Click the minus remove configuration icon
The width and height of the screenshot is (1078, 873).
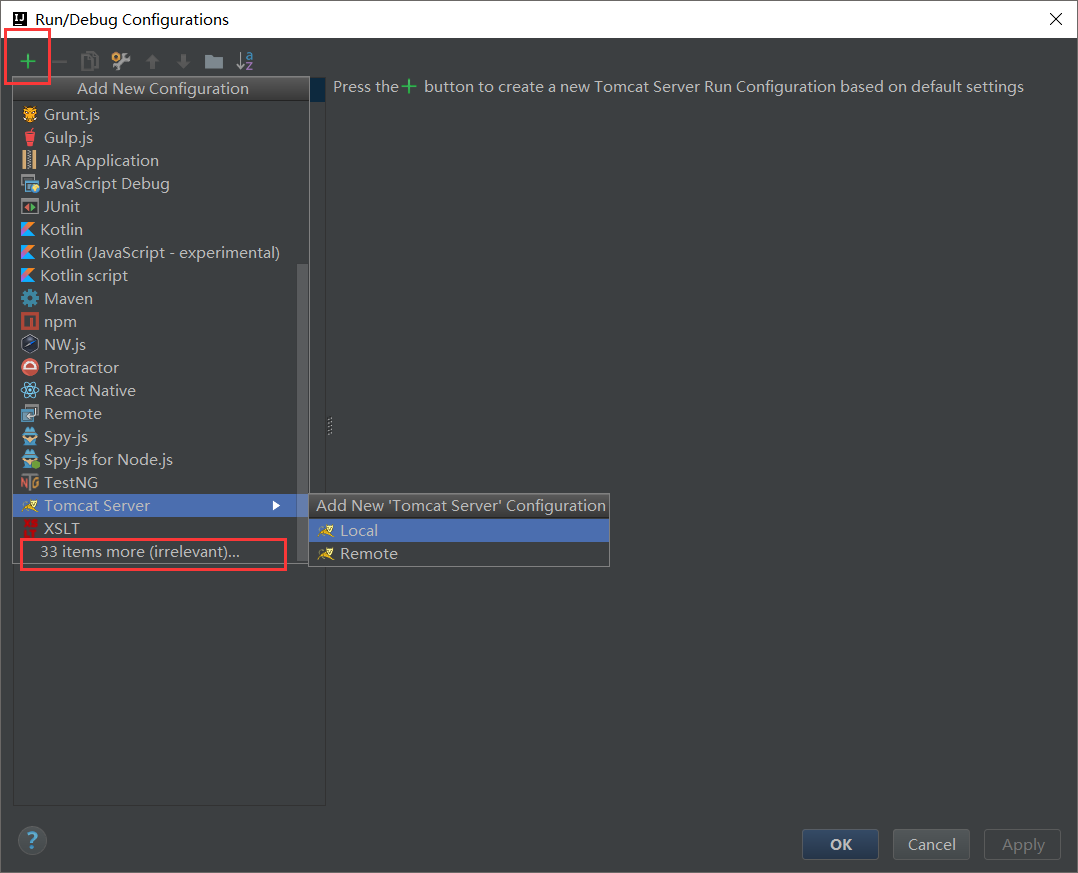coord(59,61)
